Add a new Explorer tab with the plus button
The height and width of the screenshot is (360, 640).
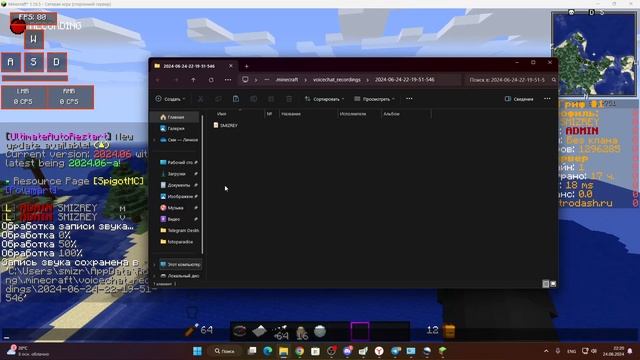tap(246, 66)
